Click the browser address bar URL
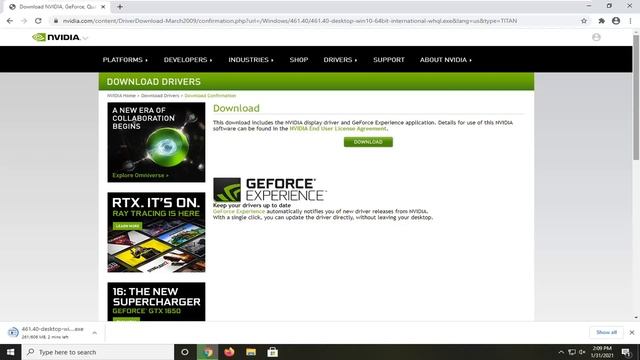640x360 pixels. click(x=290, y=21)
